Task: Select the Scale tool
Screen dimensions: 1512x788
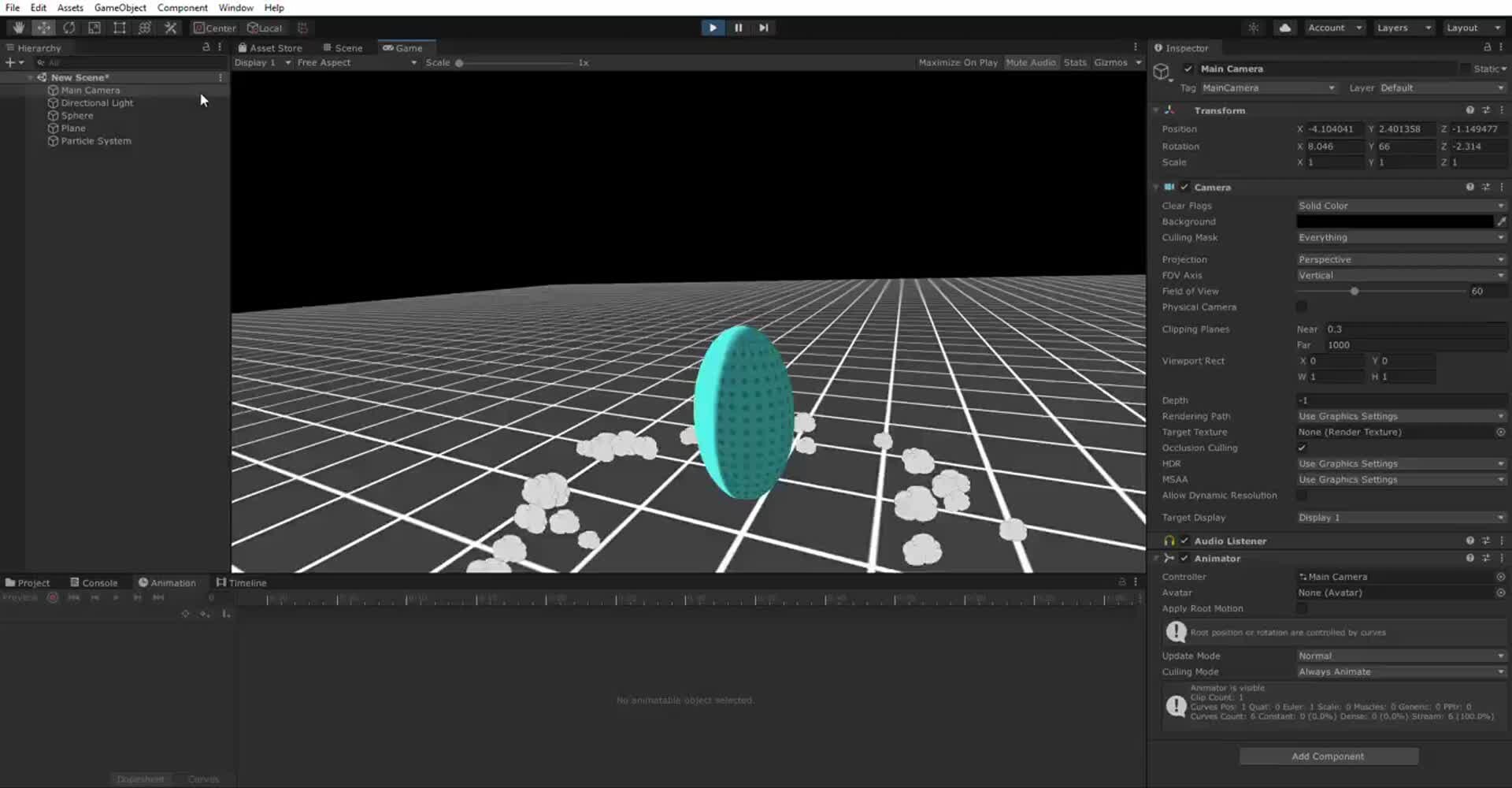Action: pyautogui.click(x=94, y=28)
